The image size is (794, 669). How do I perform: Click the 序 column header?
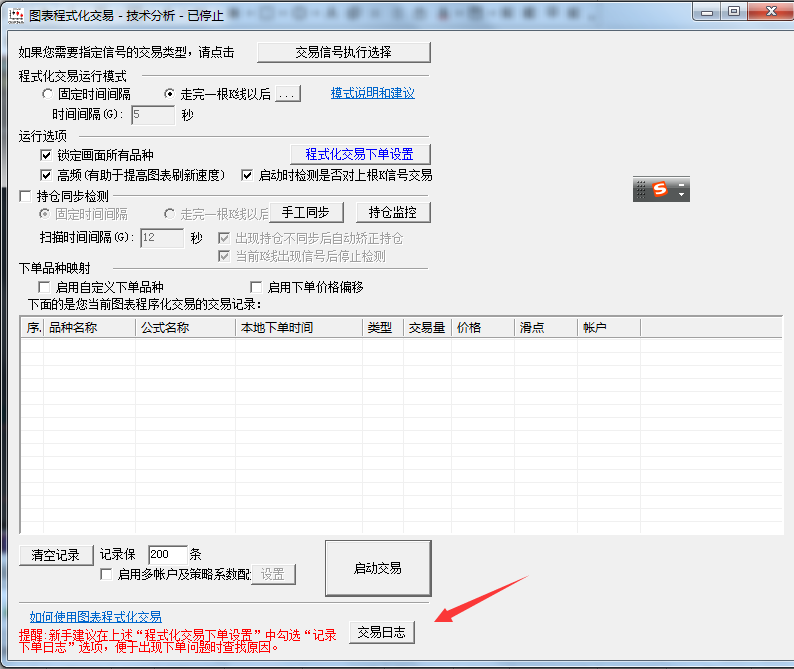pyautogui.click(x=33, y=328)
